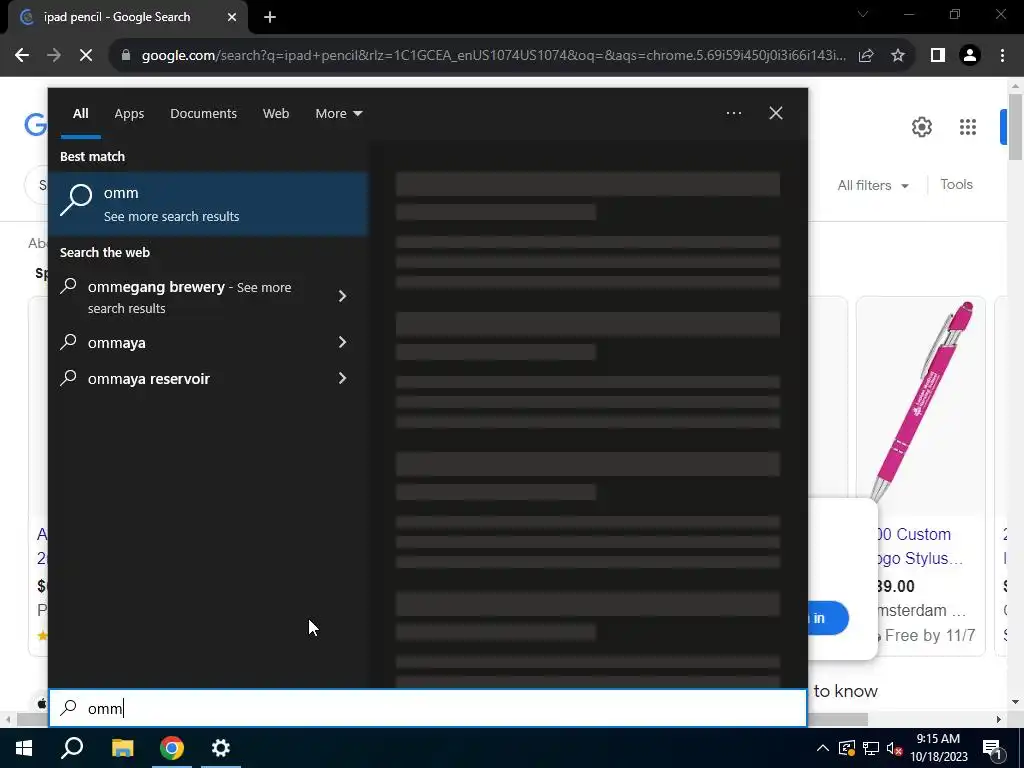Select the ommaya reservoir suggestion
Screen dimensions: 1024x768
pyautogui.click(x=189, y=379)
